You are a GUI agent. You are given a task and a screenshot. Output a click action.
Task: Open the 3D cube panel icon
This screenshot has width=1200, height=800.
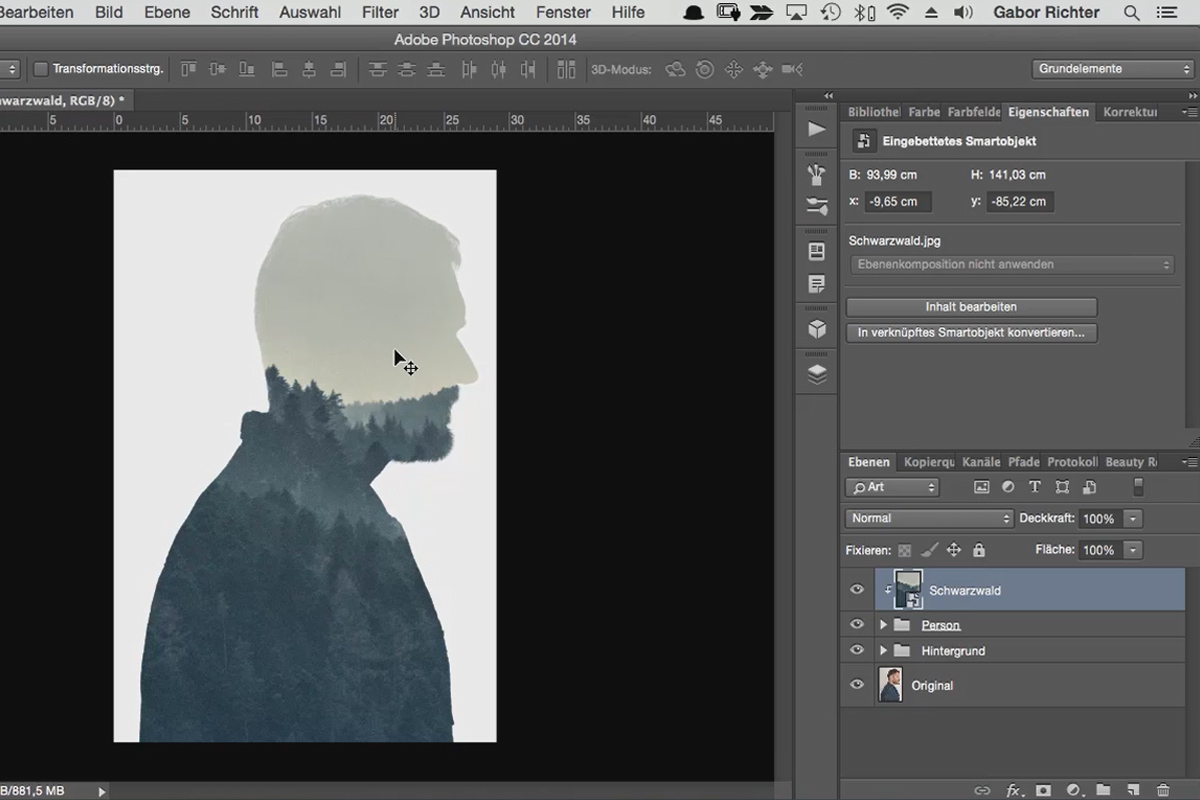817,329
